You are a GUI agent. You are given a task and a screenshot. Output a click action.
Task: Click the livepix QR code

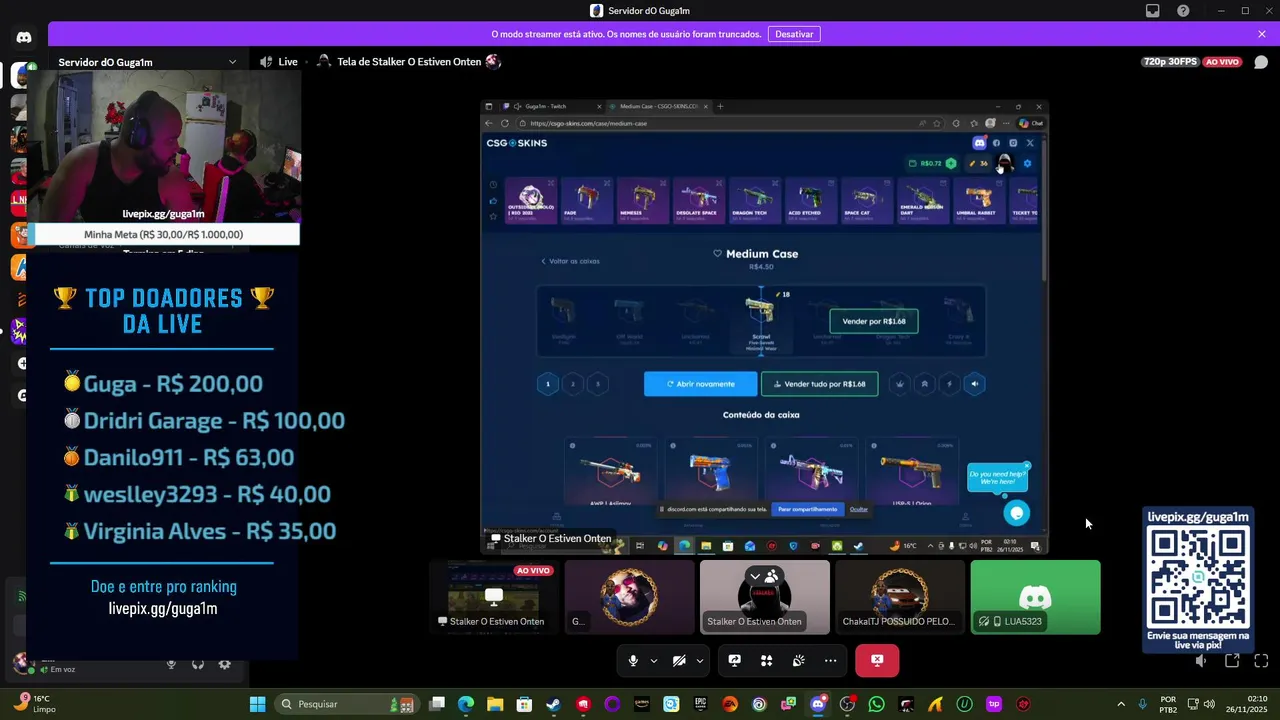[x=1198, y=576]
